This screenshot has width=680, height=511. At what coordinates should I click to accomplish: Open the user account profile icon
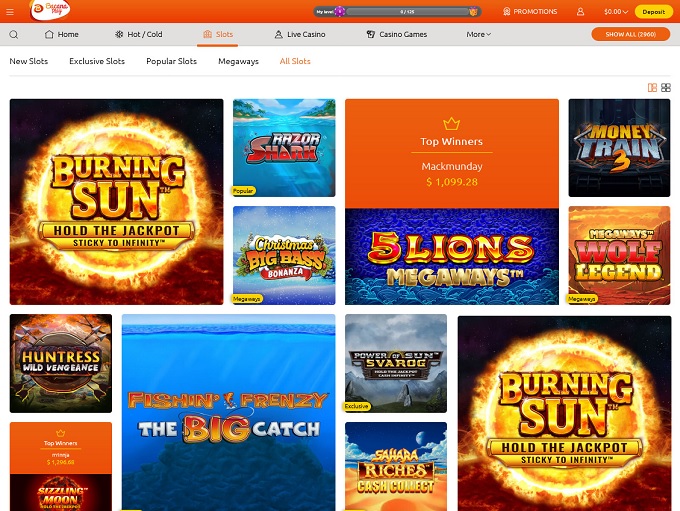(x=580, y=12)
